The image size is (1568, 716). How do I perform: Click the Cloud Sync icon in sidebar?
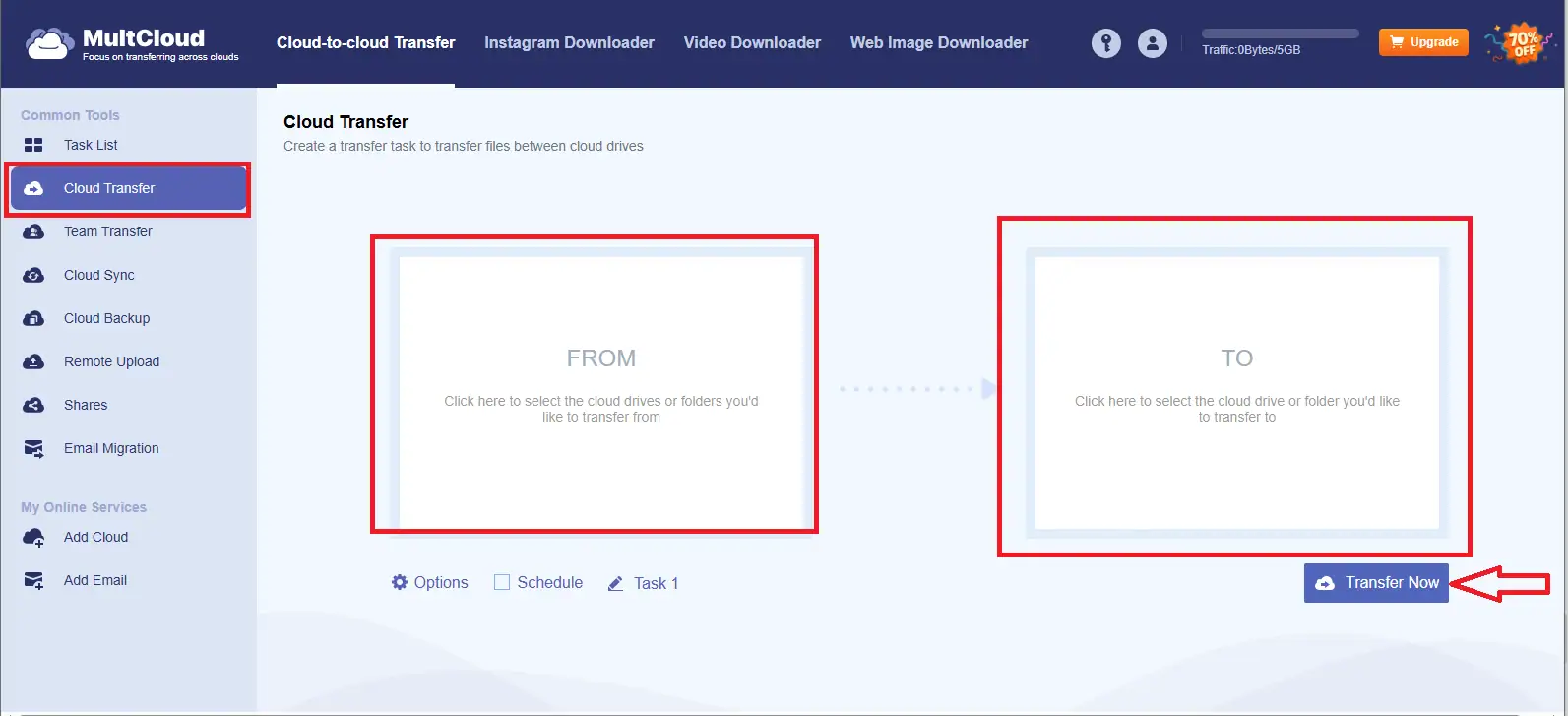tap(33, 275)
